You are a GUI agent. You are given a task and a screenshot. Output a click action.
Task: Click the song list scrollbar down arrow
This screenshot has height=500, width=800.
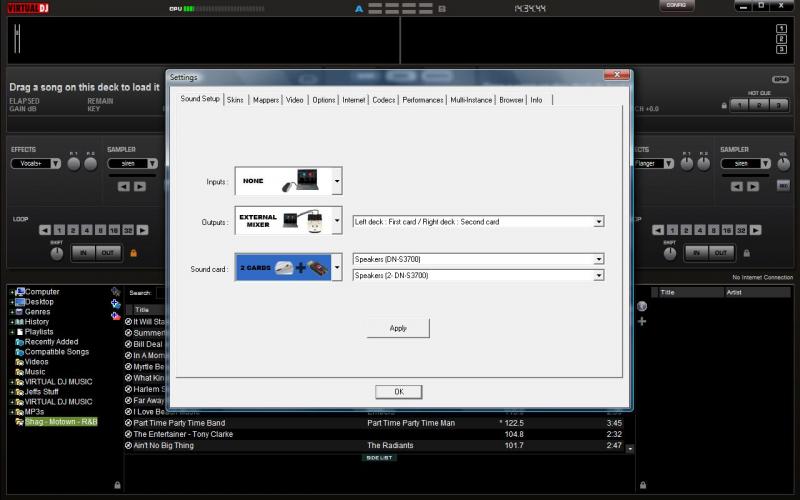pyautogui.click(x=630, y=449)
